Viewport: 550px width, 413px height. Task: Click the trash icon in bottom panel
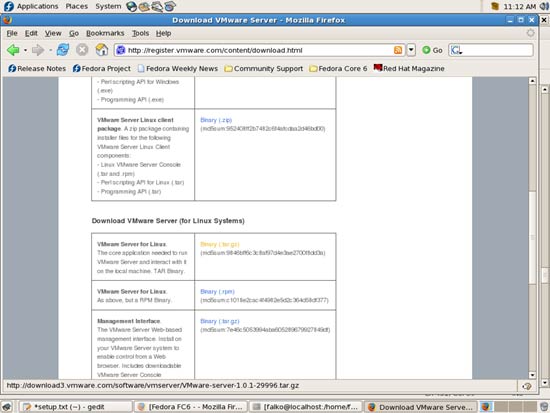pyautogui.click(x=544, y=407)
